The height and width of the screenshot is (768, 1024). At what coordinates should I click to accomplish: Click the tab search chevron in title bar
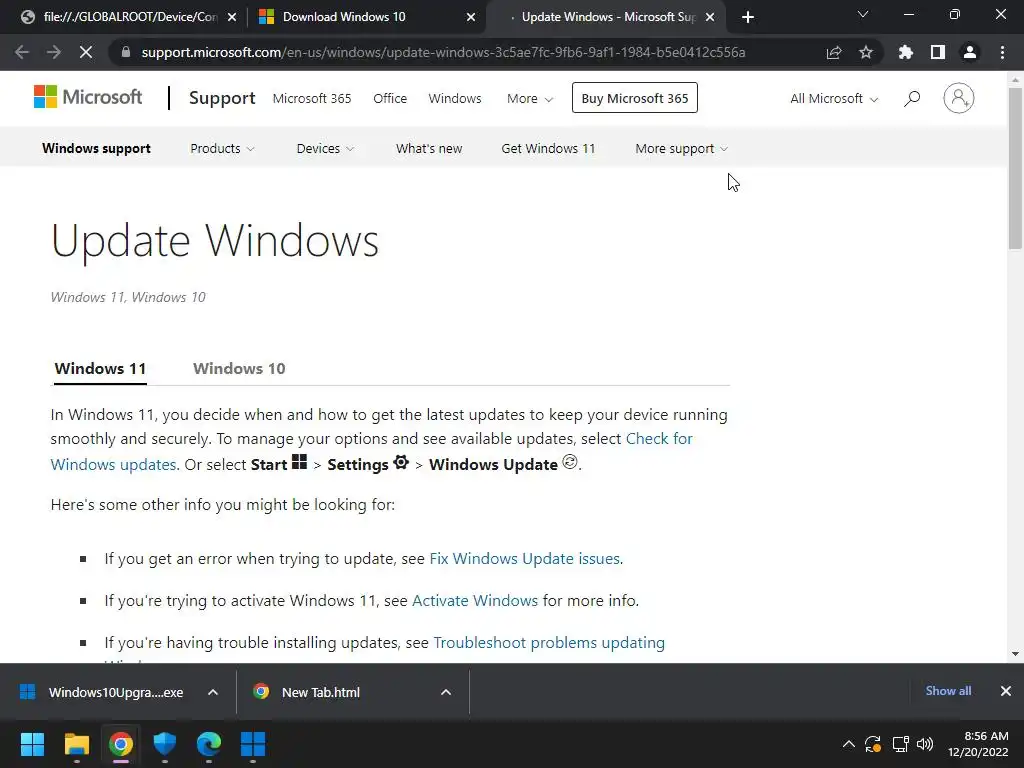point(863,14)
